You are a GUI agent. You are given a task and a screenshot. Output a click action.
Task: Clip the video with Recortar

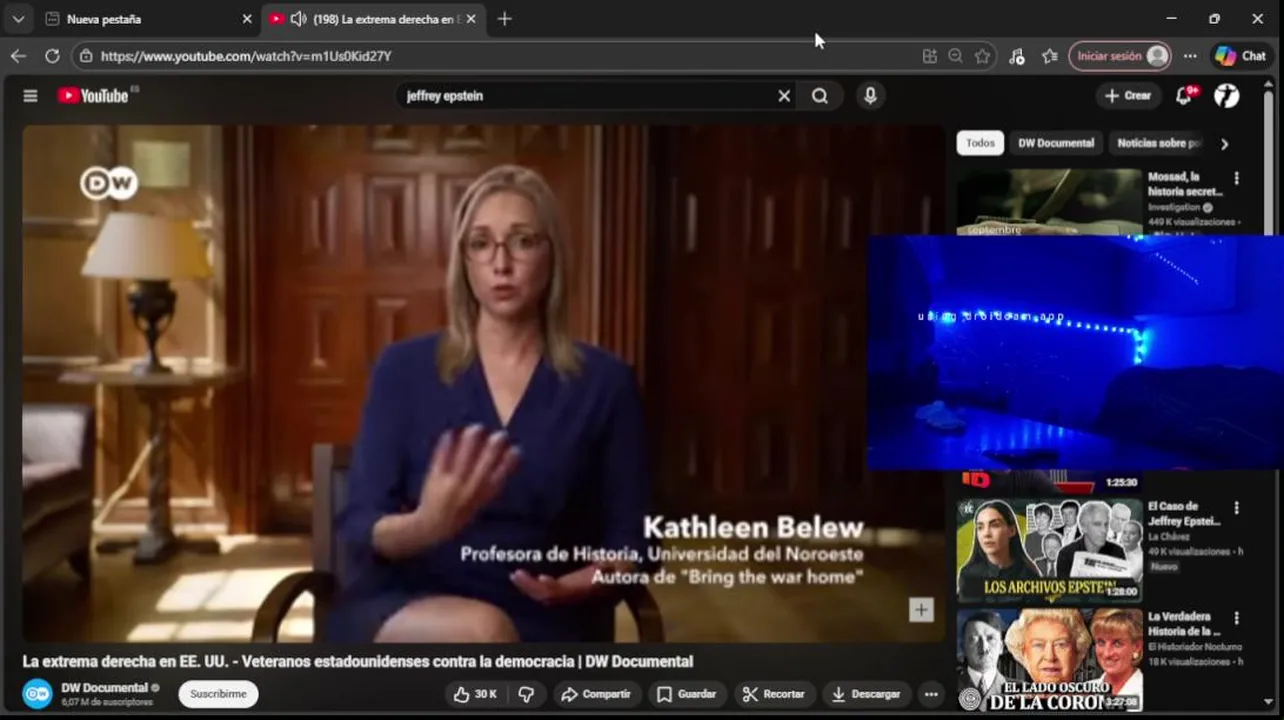point(773,694)
